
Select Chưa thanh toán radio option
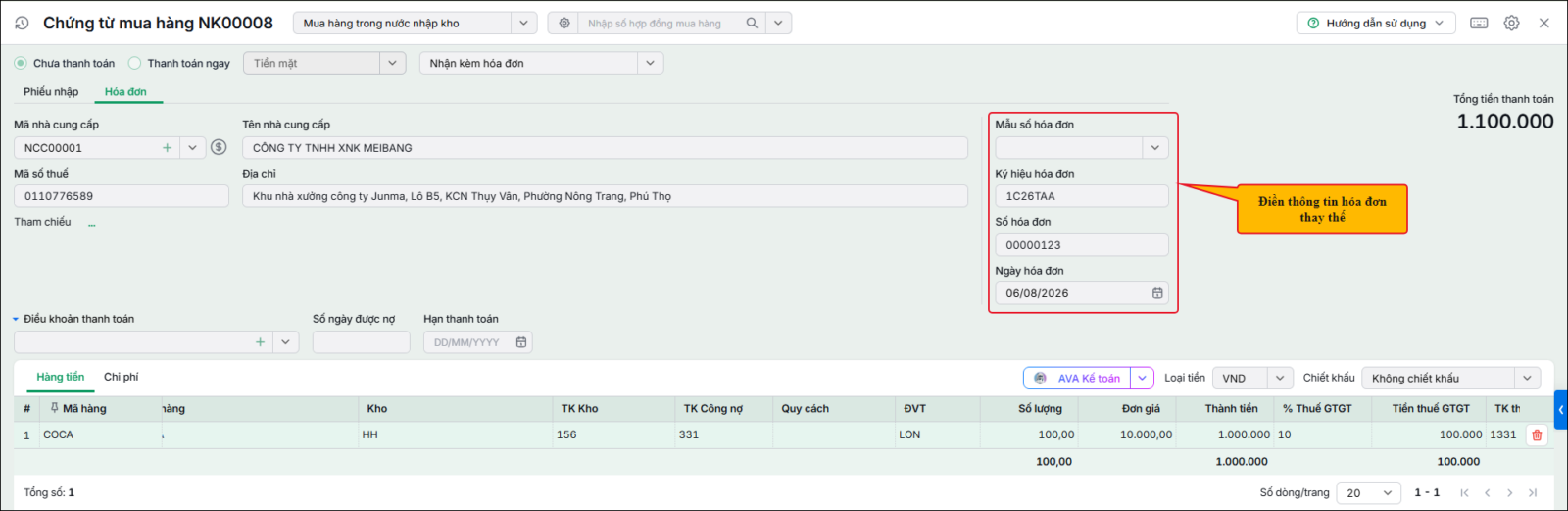tap(21, 63)
